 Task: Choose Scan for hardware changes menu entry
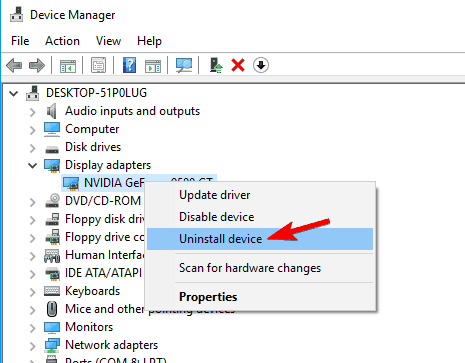tap(260, 268)
